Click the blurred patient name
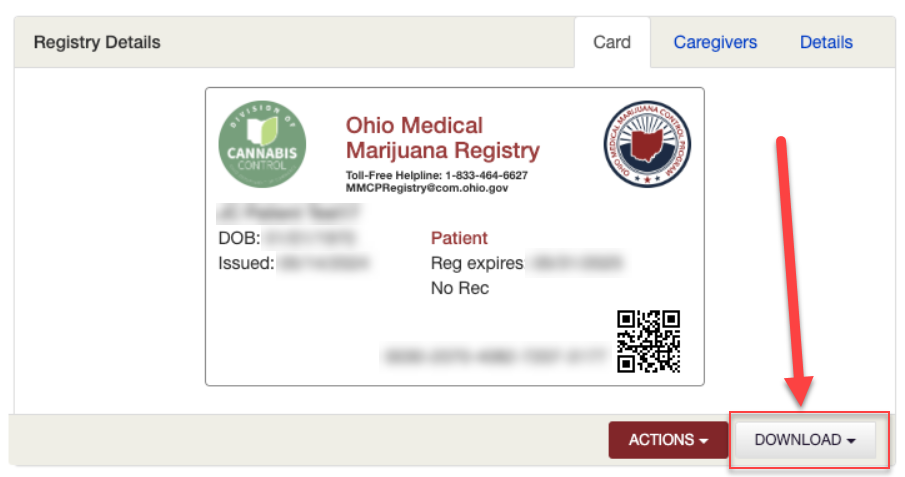The width and height of the screenshot is (905, 477). tap(287, 212)
